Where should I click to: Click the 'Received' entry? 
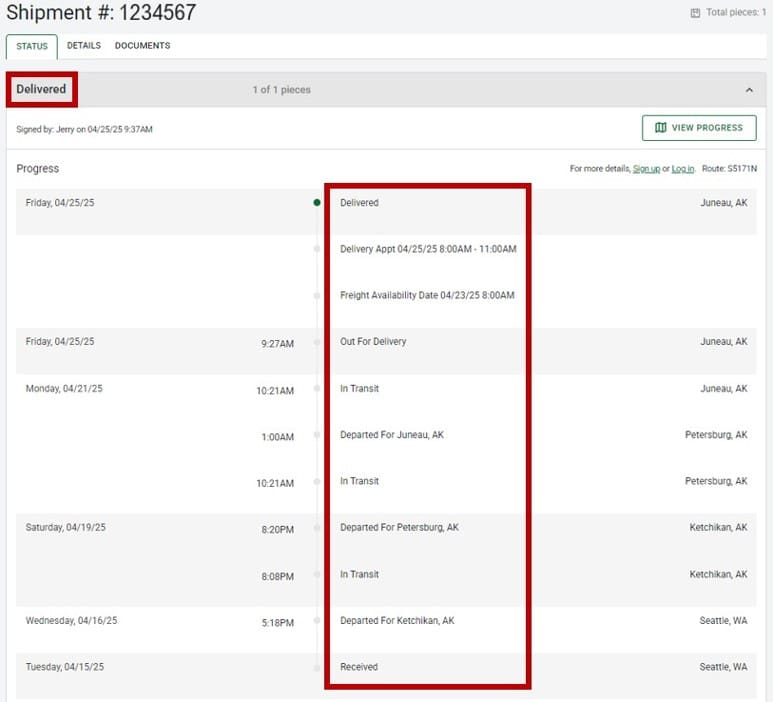359,667
